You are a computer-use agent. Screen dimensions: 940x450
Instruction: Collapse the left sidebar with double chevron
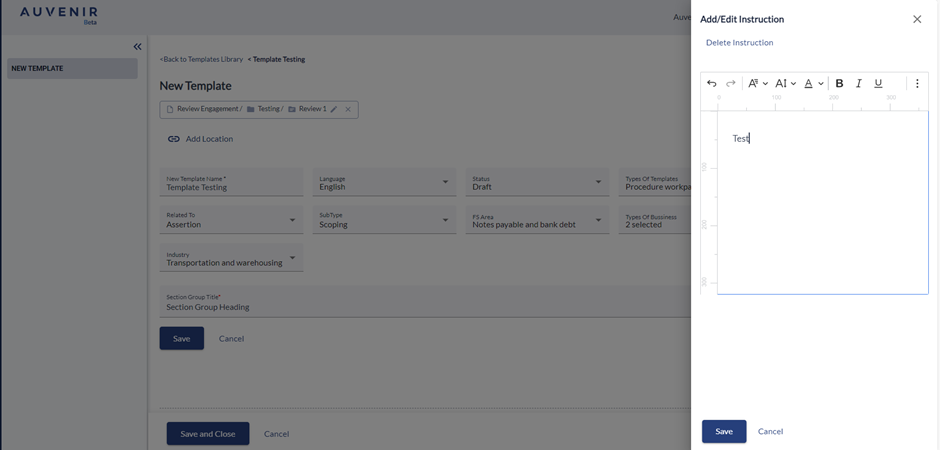click(x=137, y=47)
